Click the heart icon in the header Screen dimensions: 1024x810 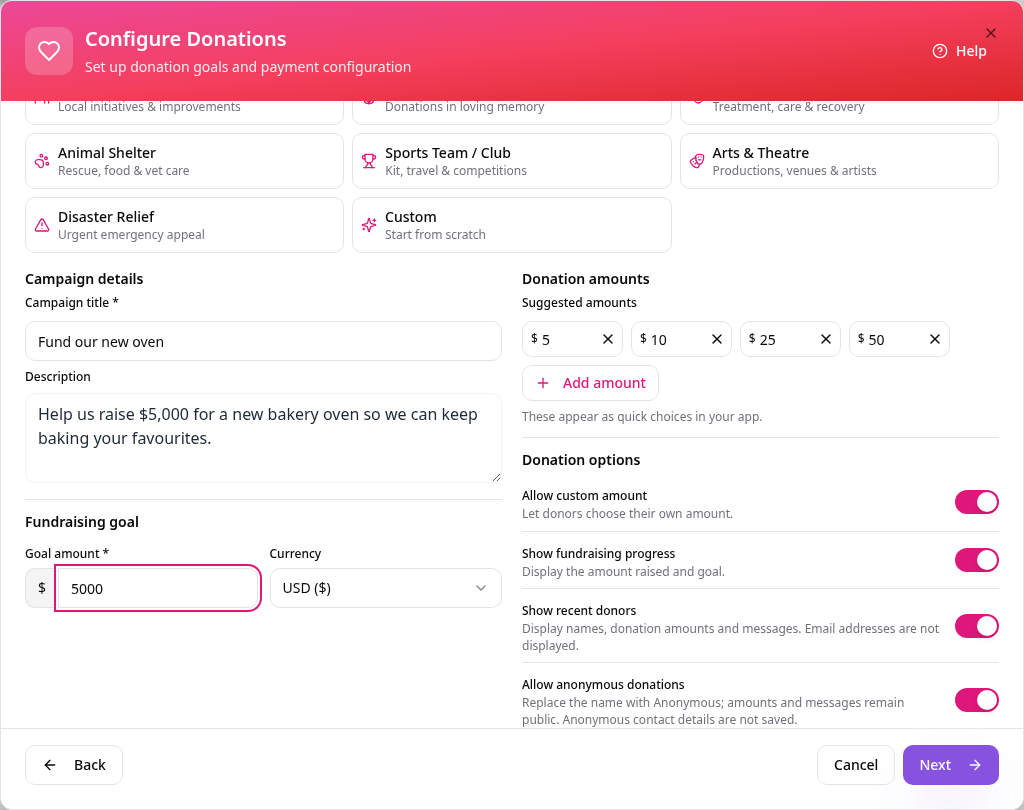(49, 51)
